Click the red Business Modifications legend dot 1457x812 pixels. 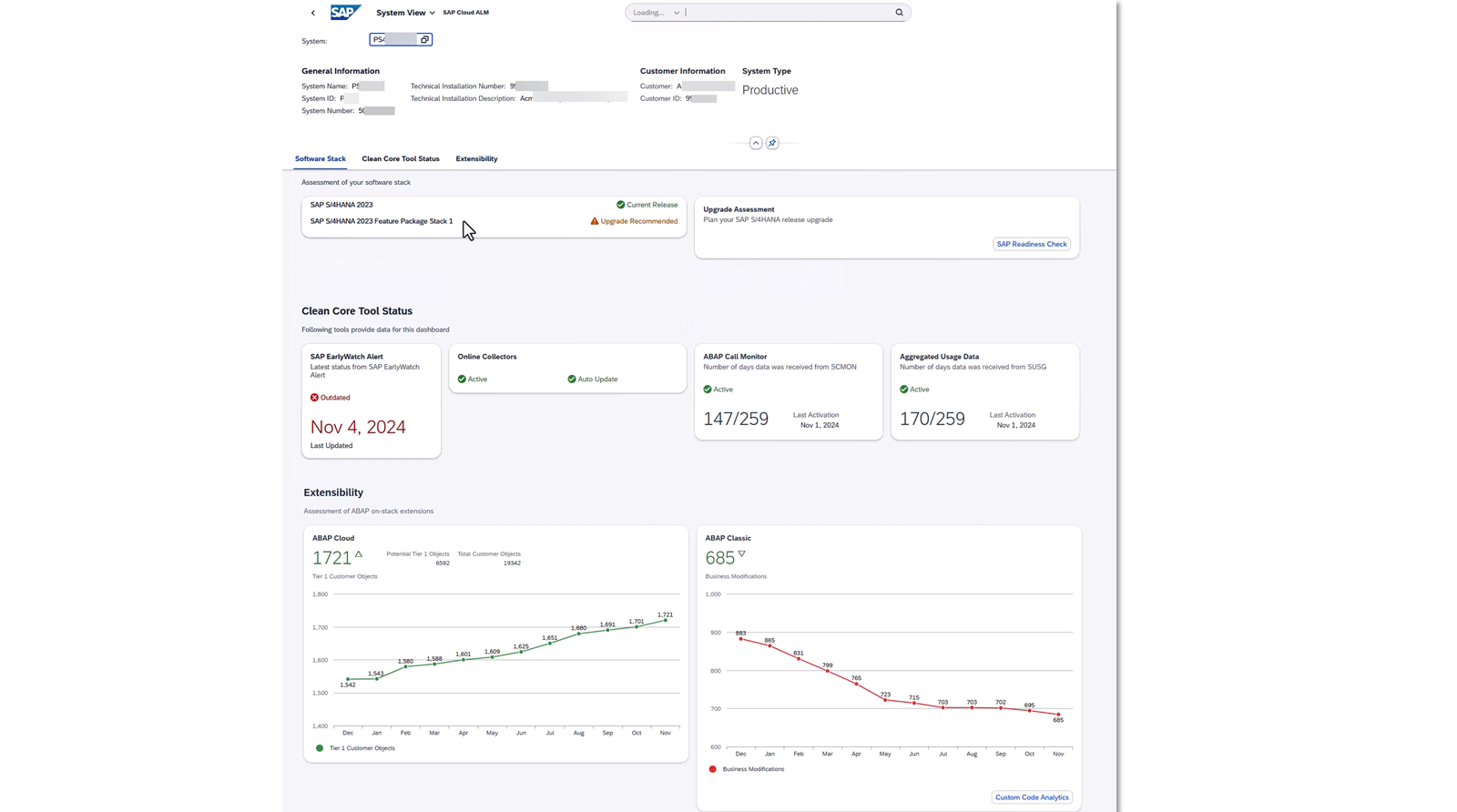point(712,769)
